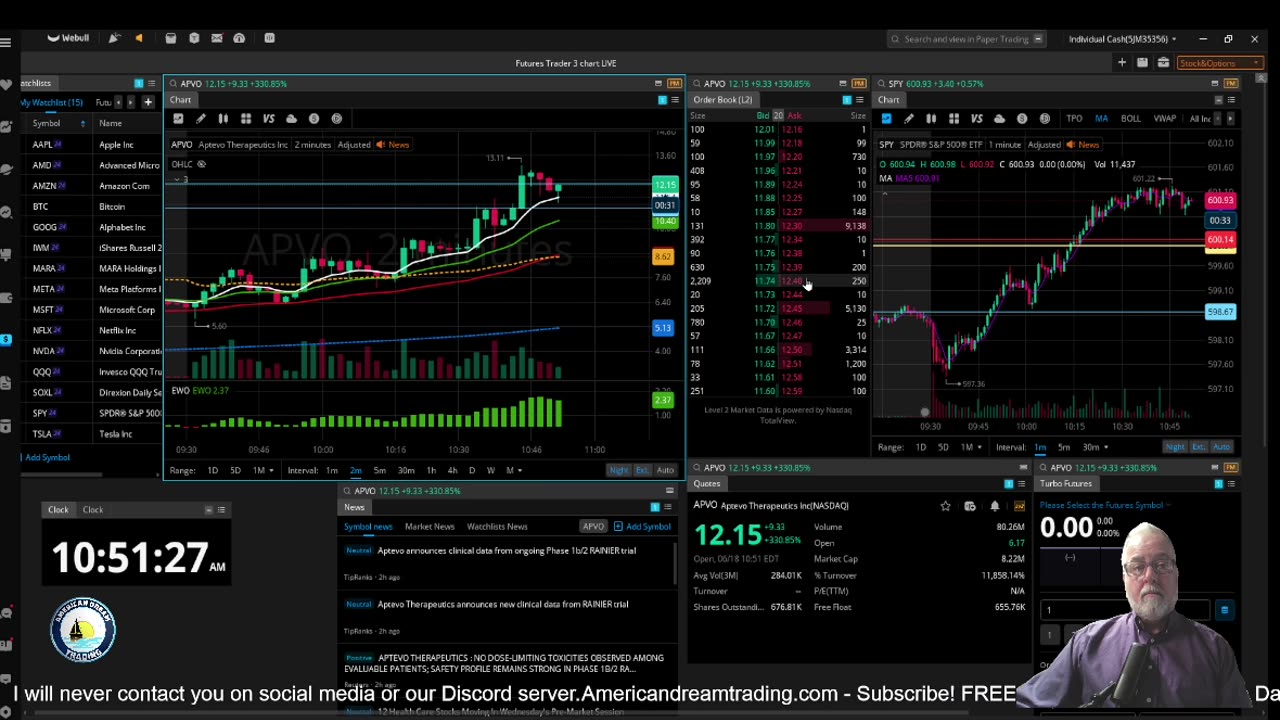Viewport: 1280px width, 720px height.
Task: Open the grid layout icon in SPY chart
Action: pos(954,119)
